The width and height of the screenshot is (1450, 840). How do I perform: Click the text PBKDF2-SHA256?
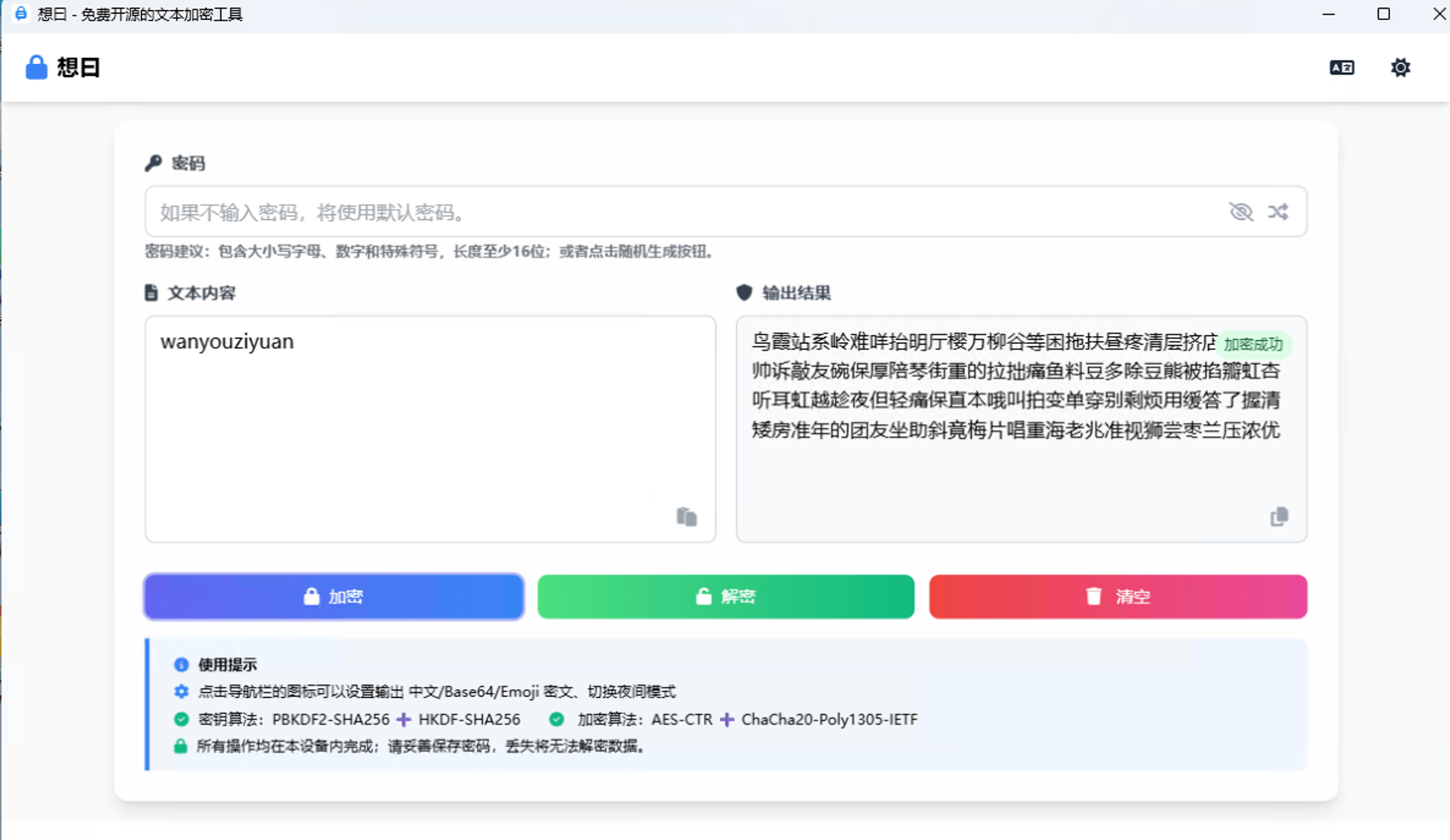coord(331,720)
